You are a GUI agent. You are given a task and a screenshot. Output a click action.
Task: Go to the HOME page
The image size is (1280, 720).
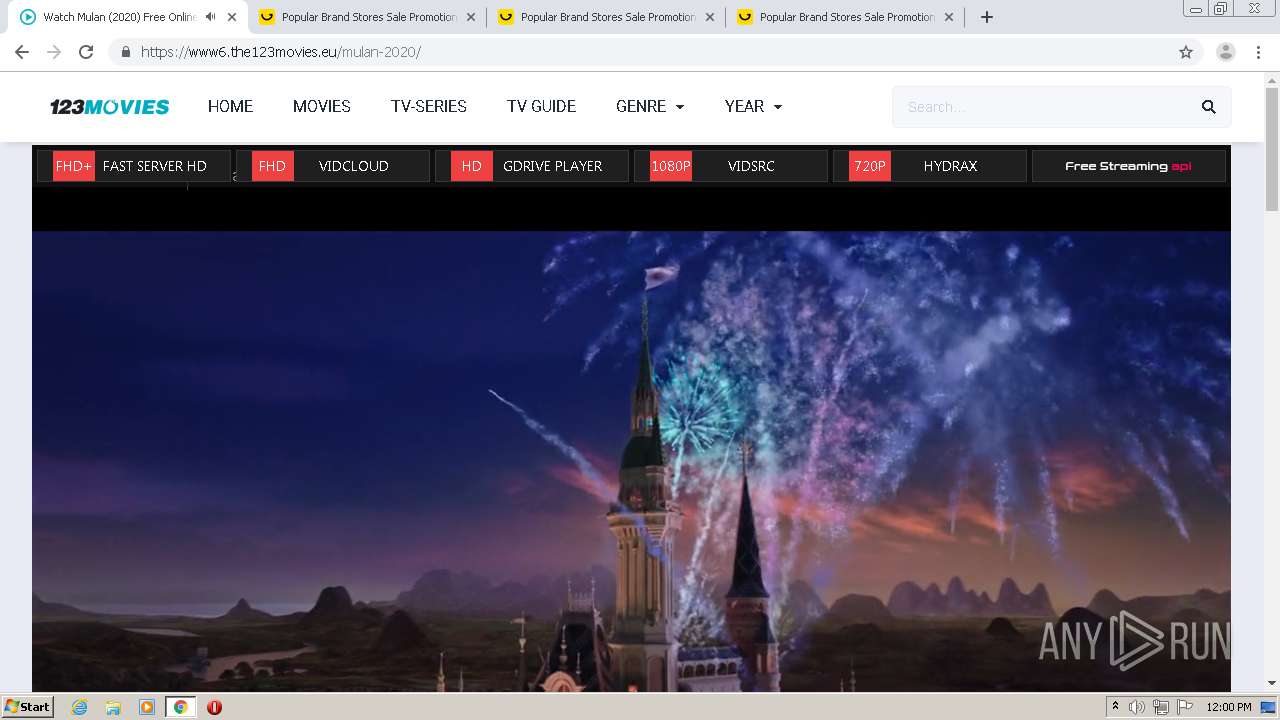pyautogui.click(x=230, y=106)
